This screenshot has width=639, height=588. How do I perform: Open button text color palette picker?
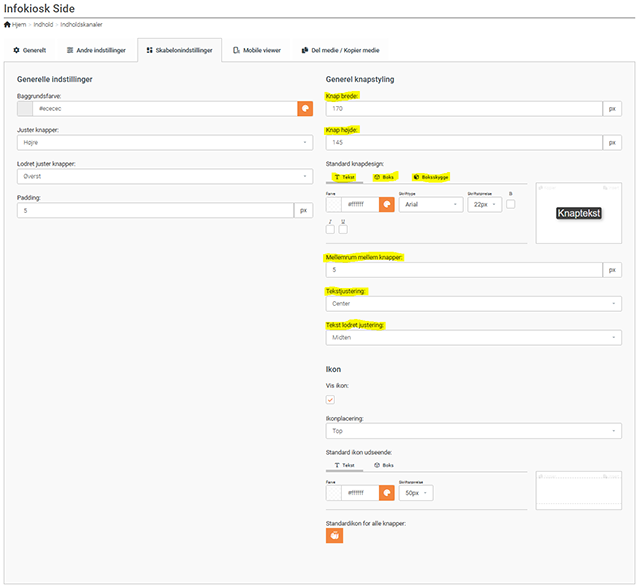[387, 204]
